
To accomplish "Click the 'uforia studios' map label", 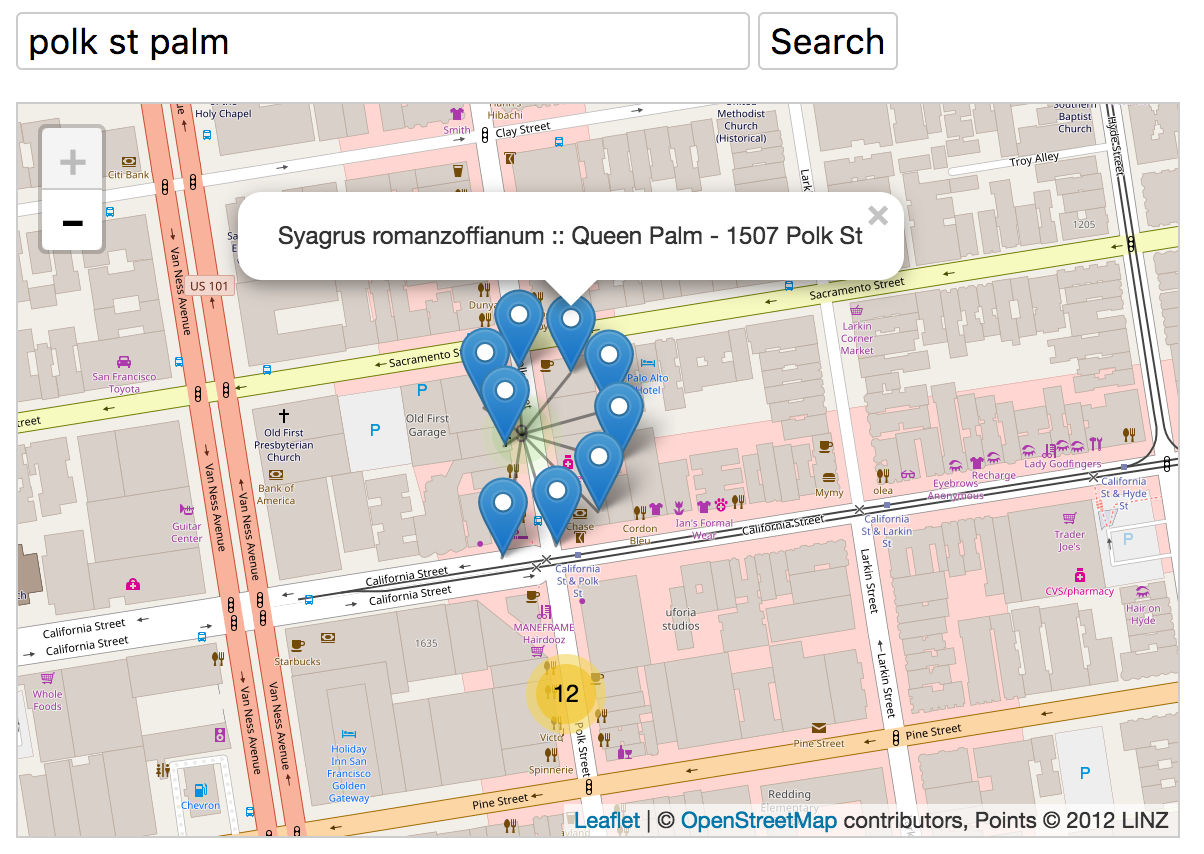I will click(x=681, y=619).
